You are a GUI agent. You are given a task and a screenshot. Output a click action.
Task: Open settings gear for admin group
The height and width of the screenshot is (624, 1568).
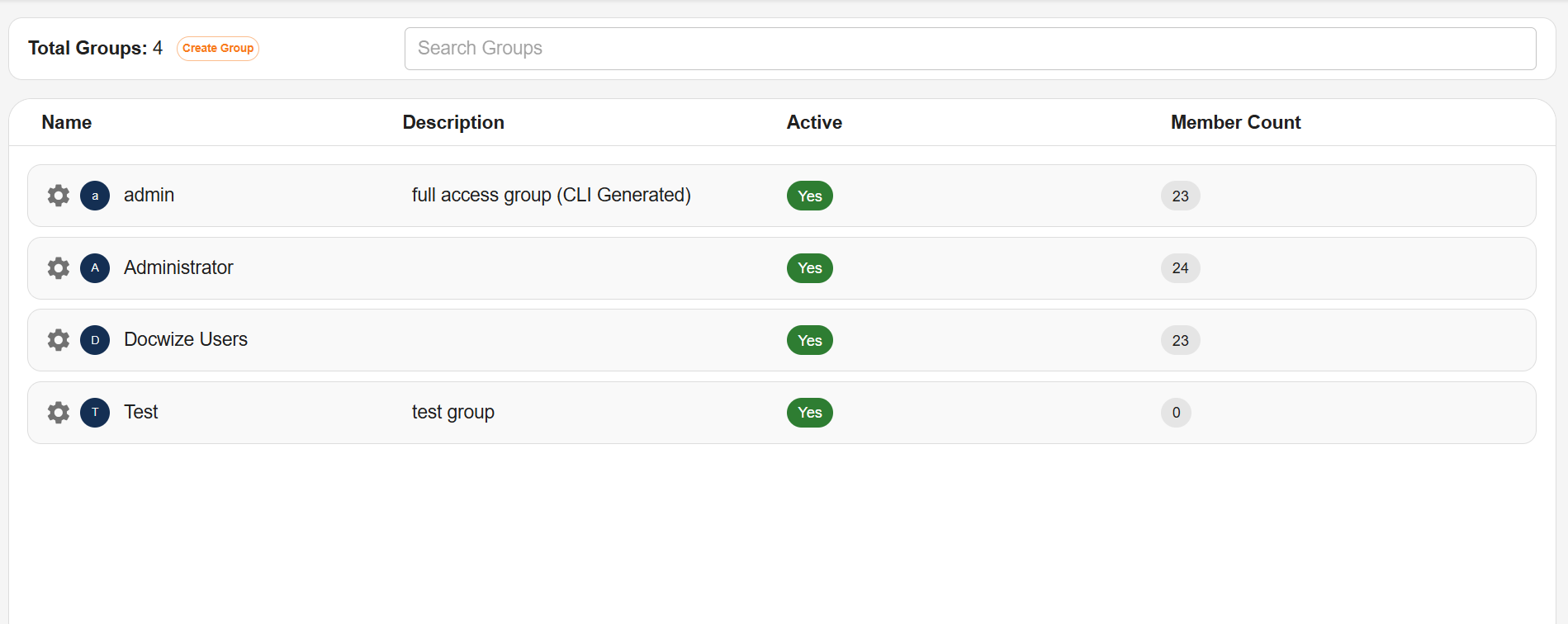(x=59, y=196)
